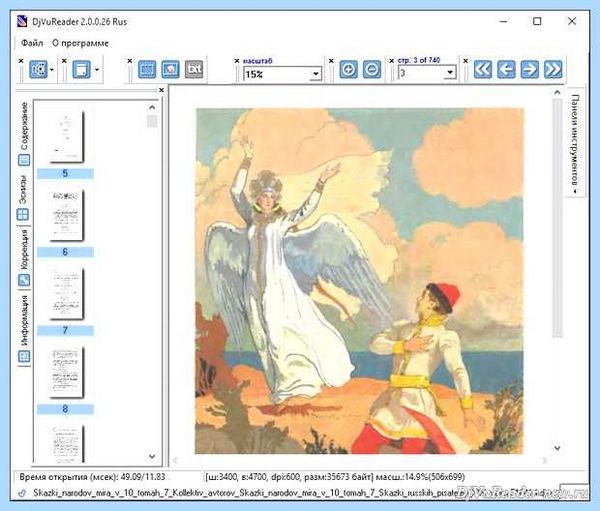The width and height of the screenshot is (600, 511).
Task: Expand the page view icon dropdown arrow
Action: [96, 70]
